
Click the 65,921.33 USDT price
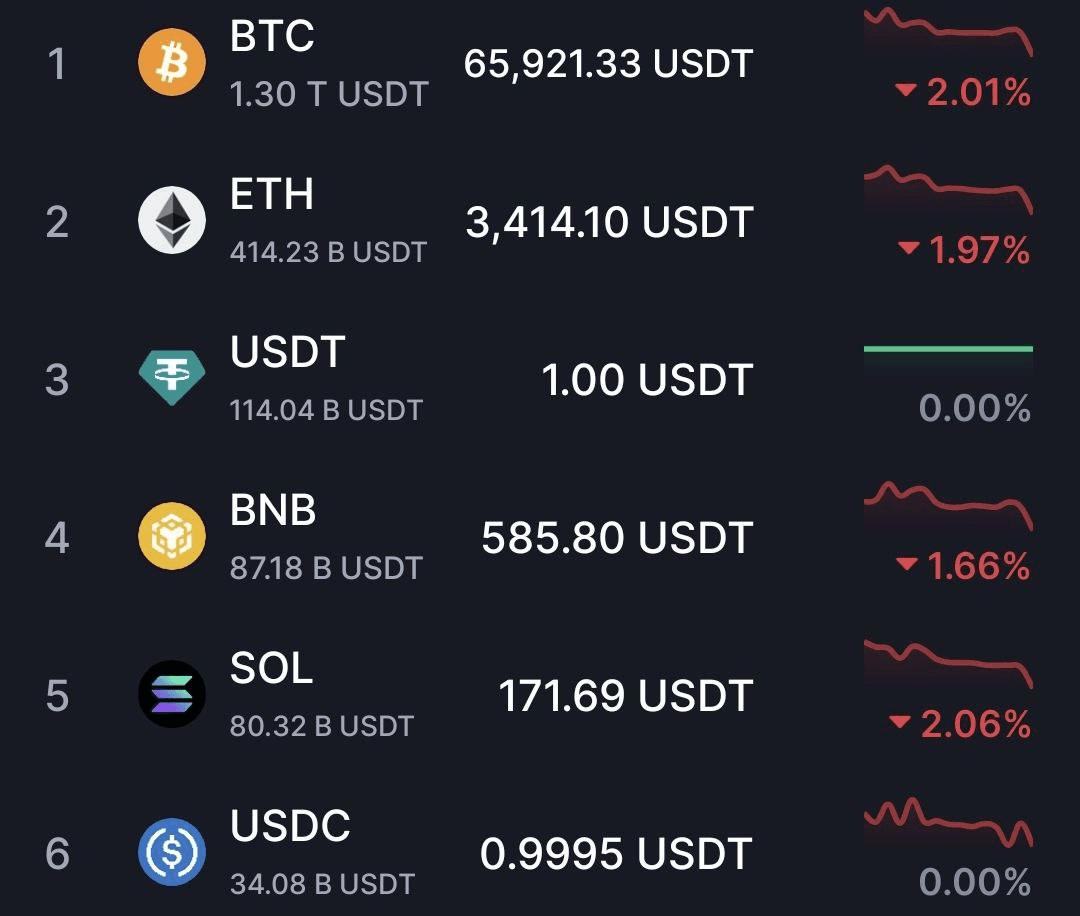pos(608,64)
